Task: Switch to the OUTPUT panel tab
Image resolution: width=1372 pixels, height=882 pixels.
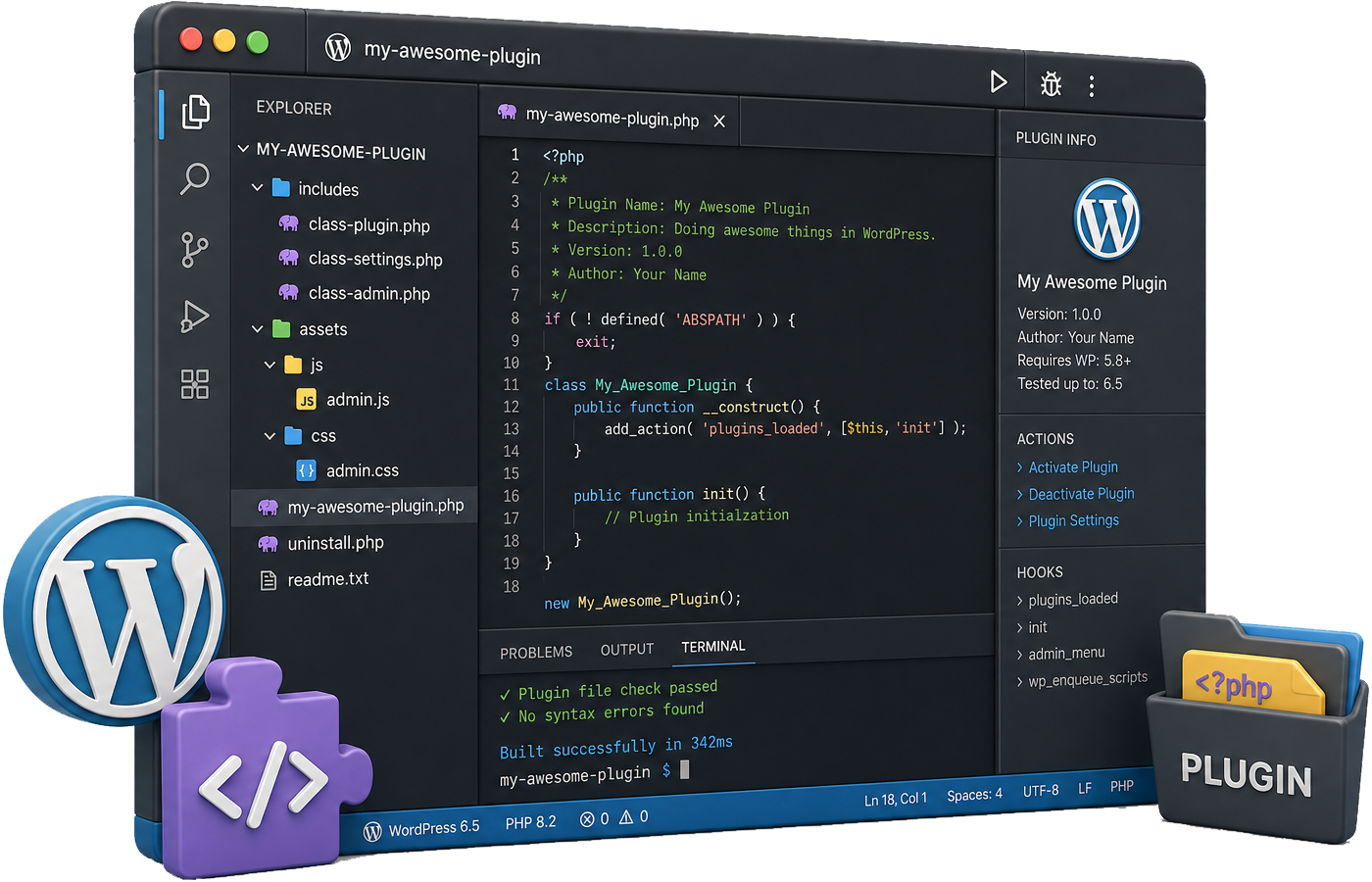Action: click(627, 650)
